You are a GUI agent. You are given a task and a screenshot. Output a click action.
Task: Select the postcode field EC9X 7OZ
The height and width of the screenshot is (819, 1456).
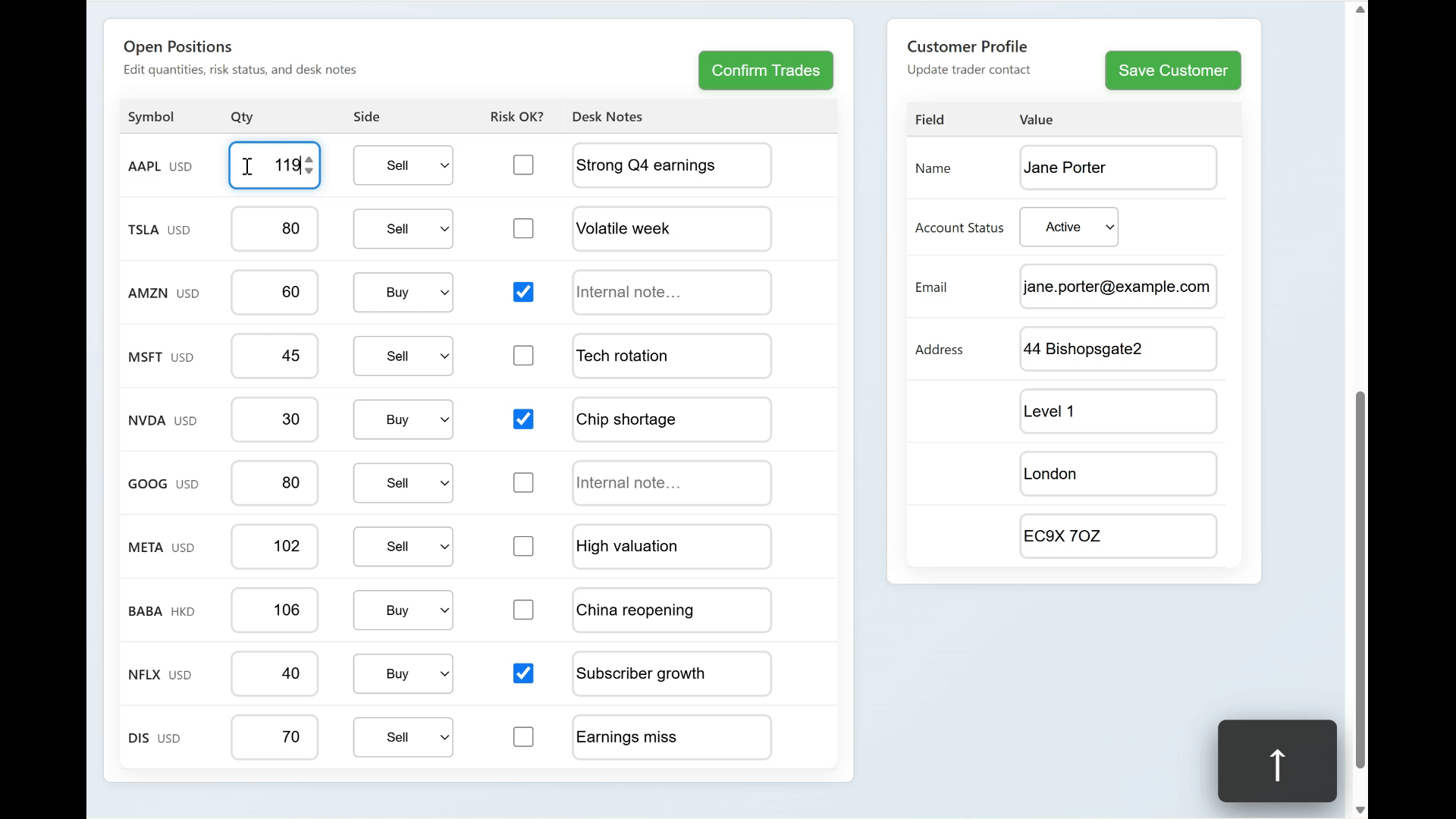coord(1117,536)
